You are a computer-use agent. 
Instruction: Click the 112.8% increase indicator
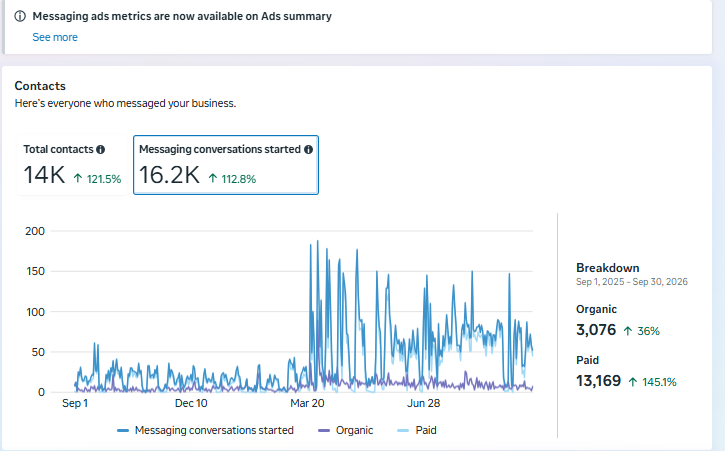coord(232,179)
